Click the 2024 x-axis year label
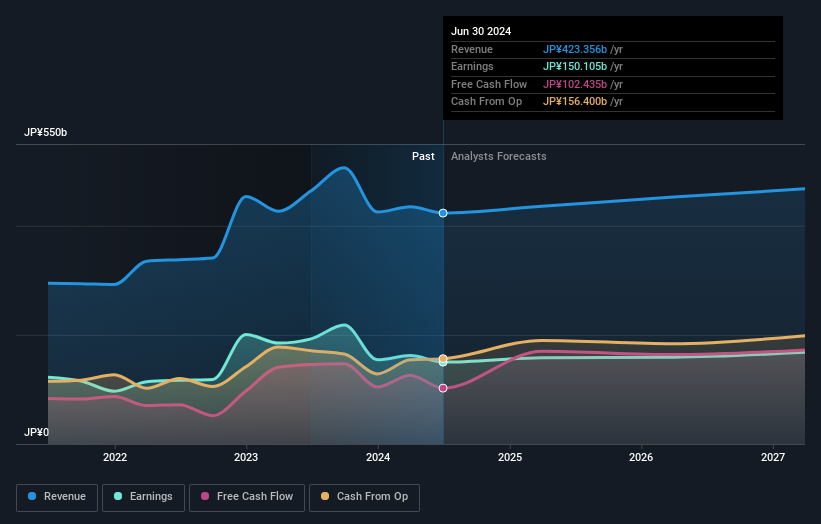821x524 pixels. point(378,457)
